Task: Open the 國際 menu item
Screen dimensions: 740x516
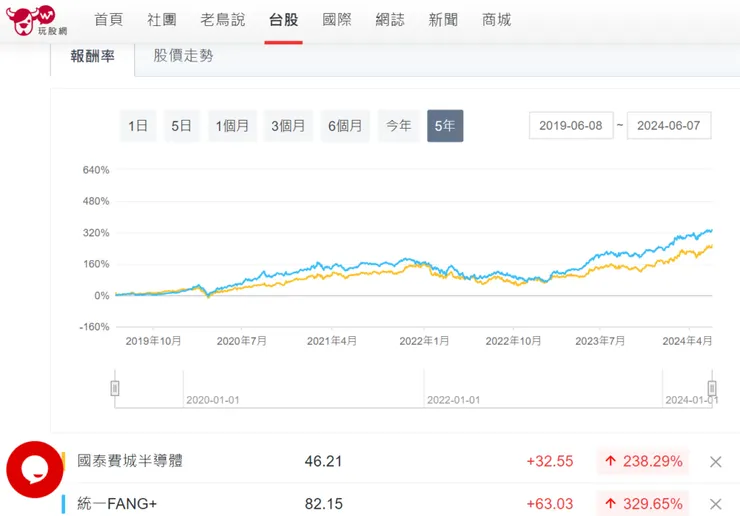Action: pyautogui.click(x=337, y=20)
